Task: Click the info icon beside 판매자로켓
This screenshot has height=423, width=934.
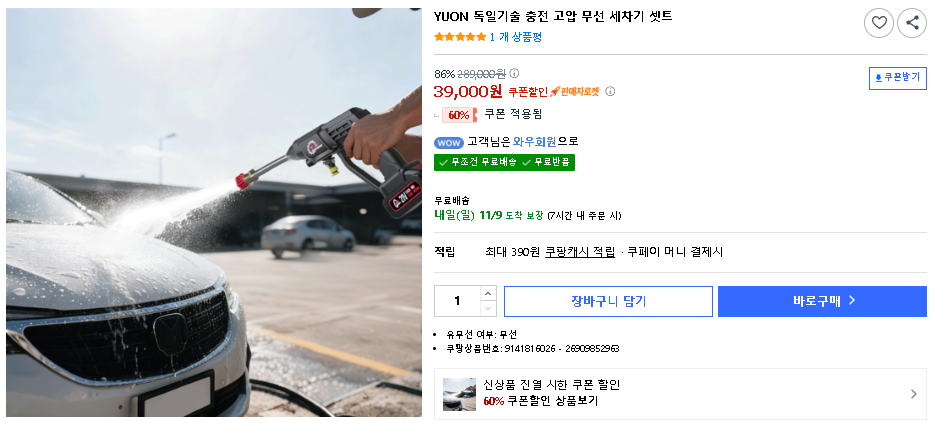Action: 610,91
